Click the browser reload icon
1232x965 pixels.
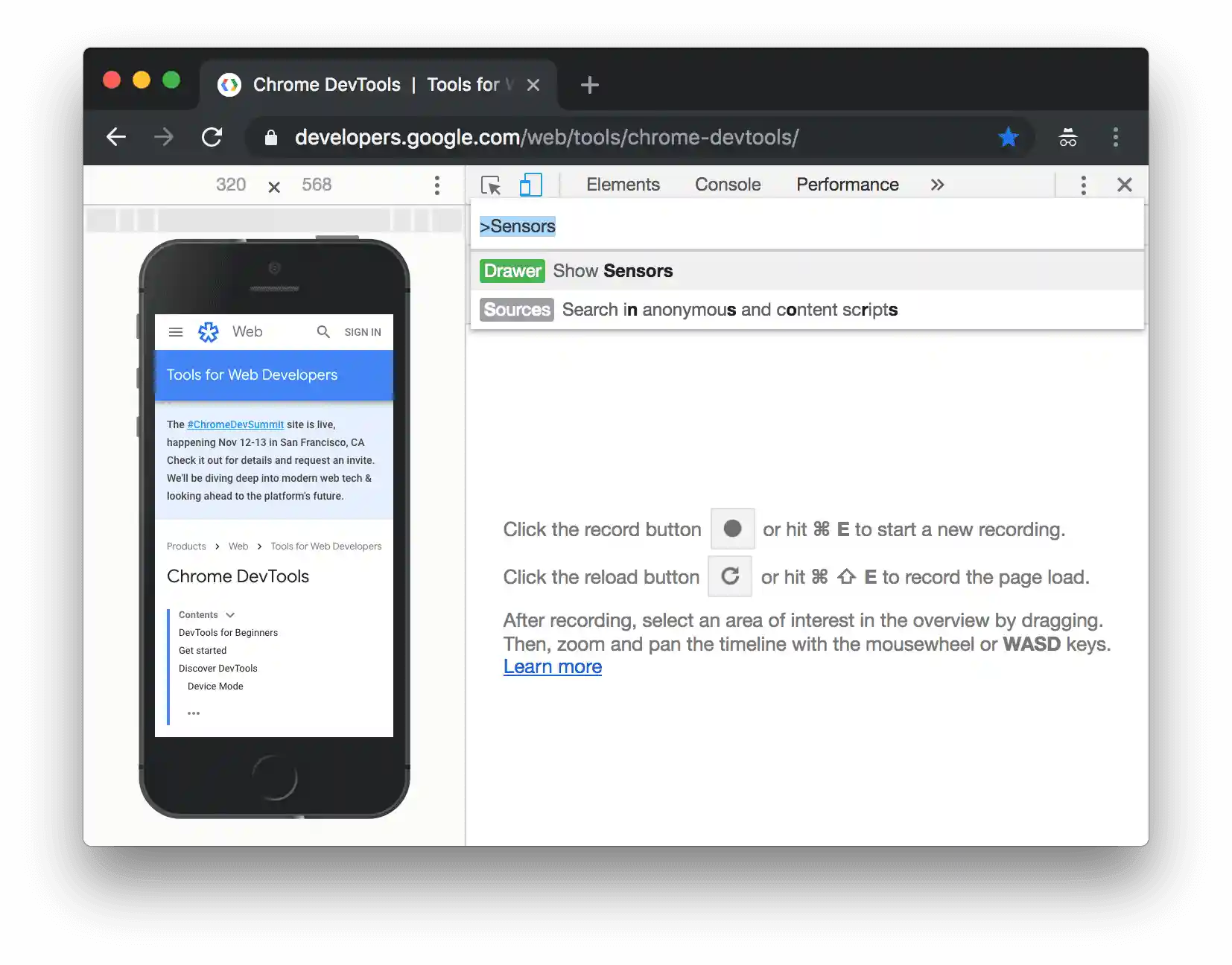coord(212,137)
